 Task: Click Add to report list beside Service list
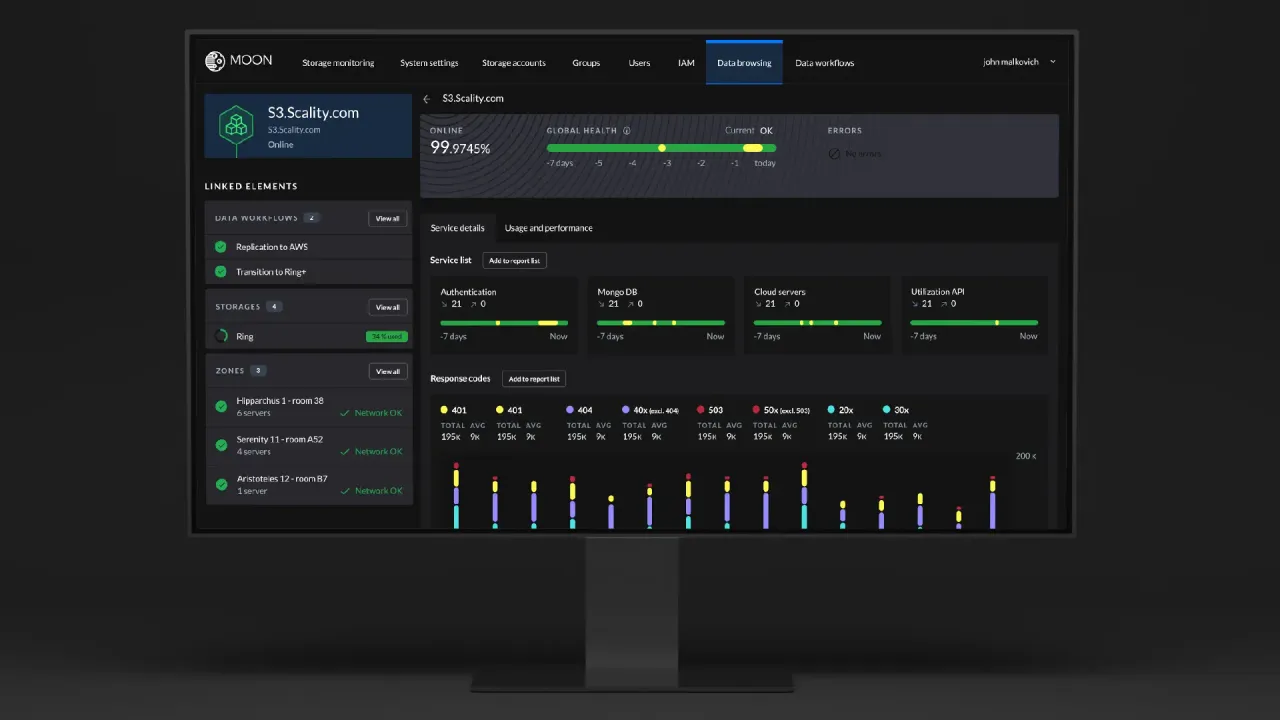click(x=514, y=260)
